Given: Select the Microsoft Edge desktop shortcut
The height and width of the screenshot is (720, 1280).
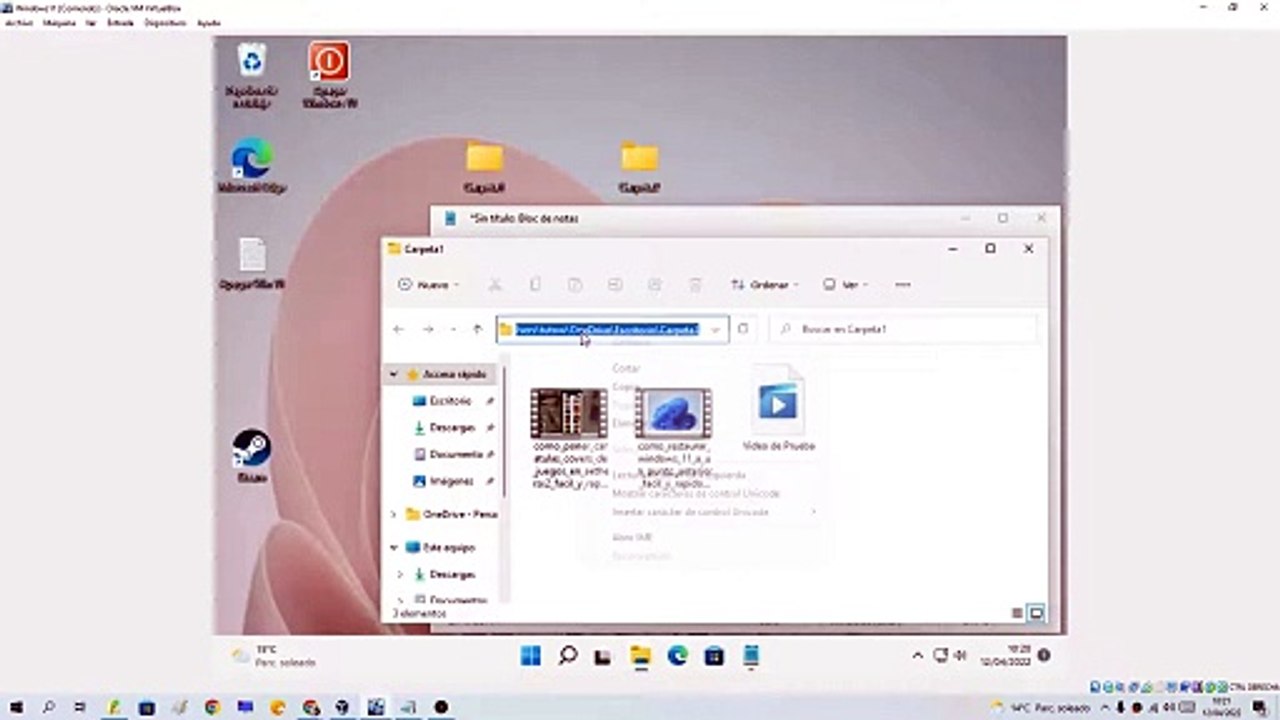Looking at the screenshot, I should click(252, 166).
